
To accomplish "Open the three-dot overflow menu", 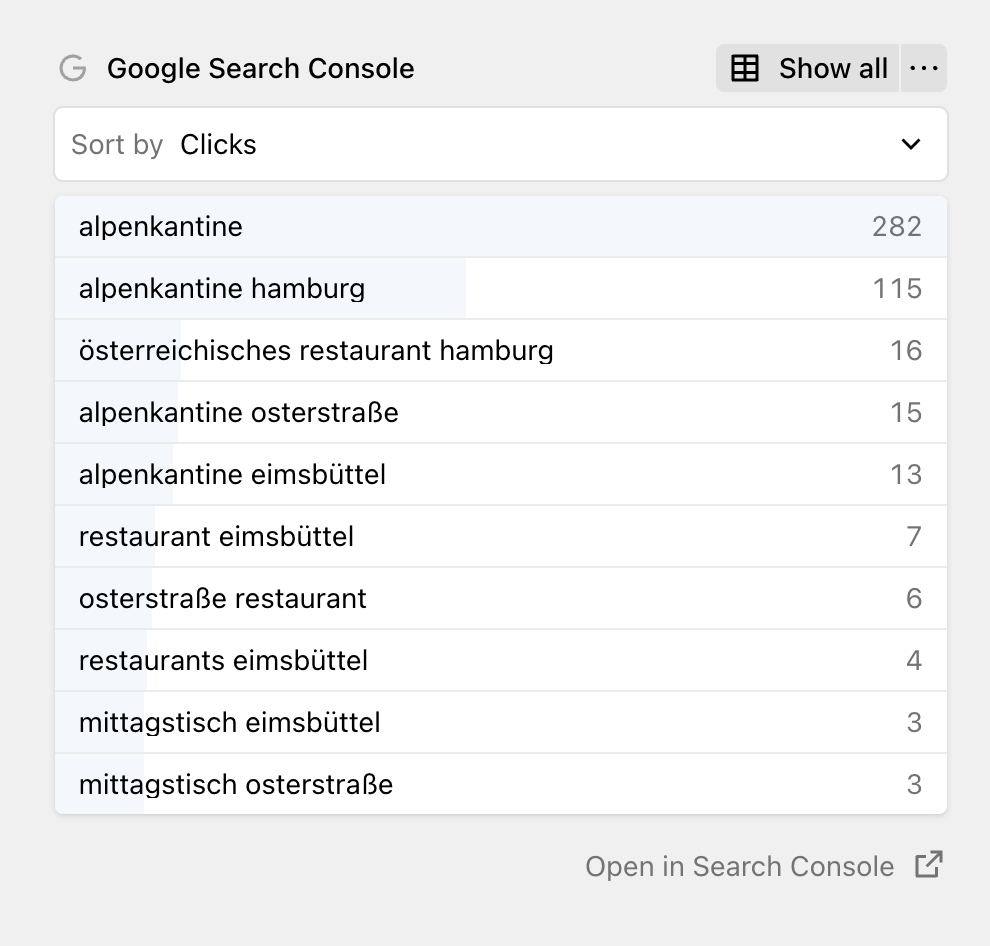I will [x=923, y=68].
